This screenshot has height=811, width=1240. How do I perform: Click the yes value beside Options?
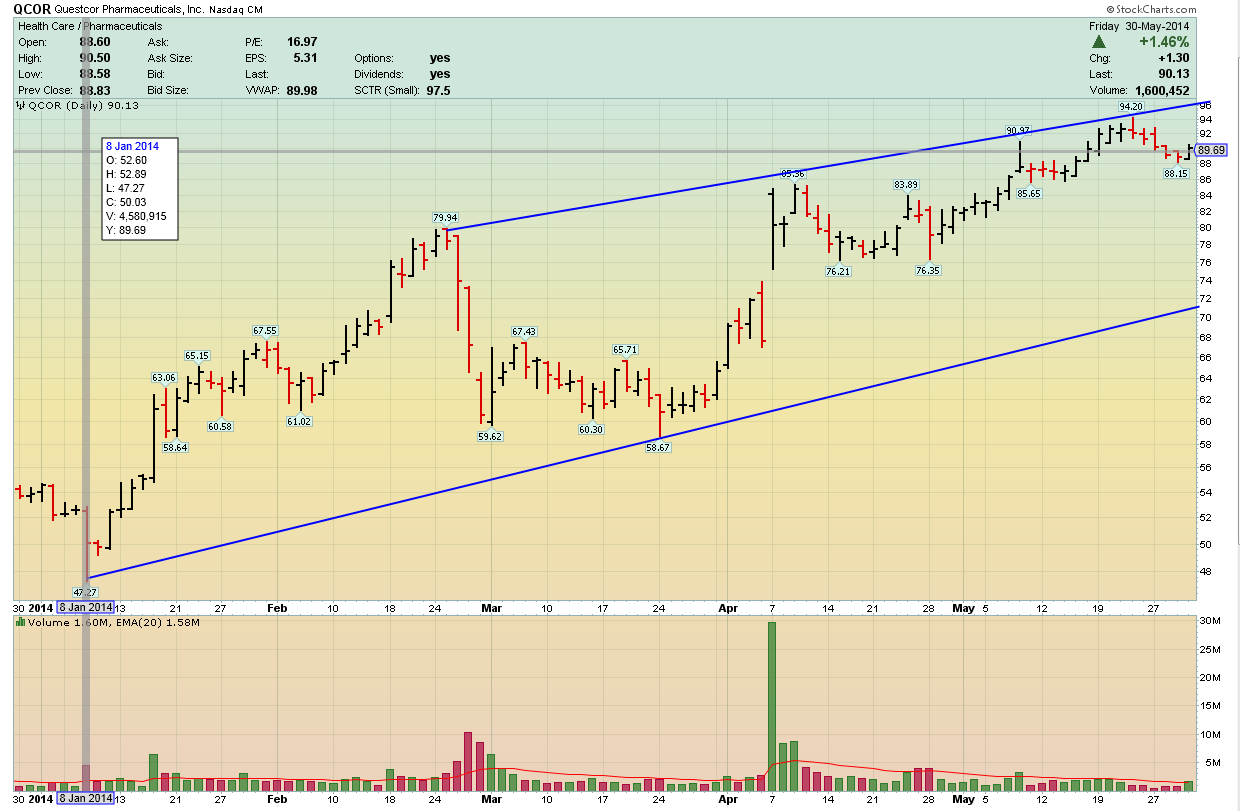440,58
